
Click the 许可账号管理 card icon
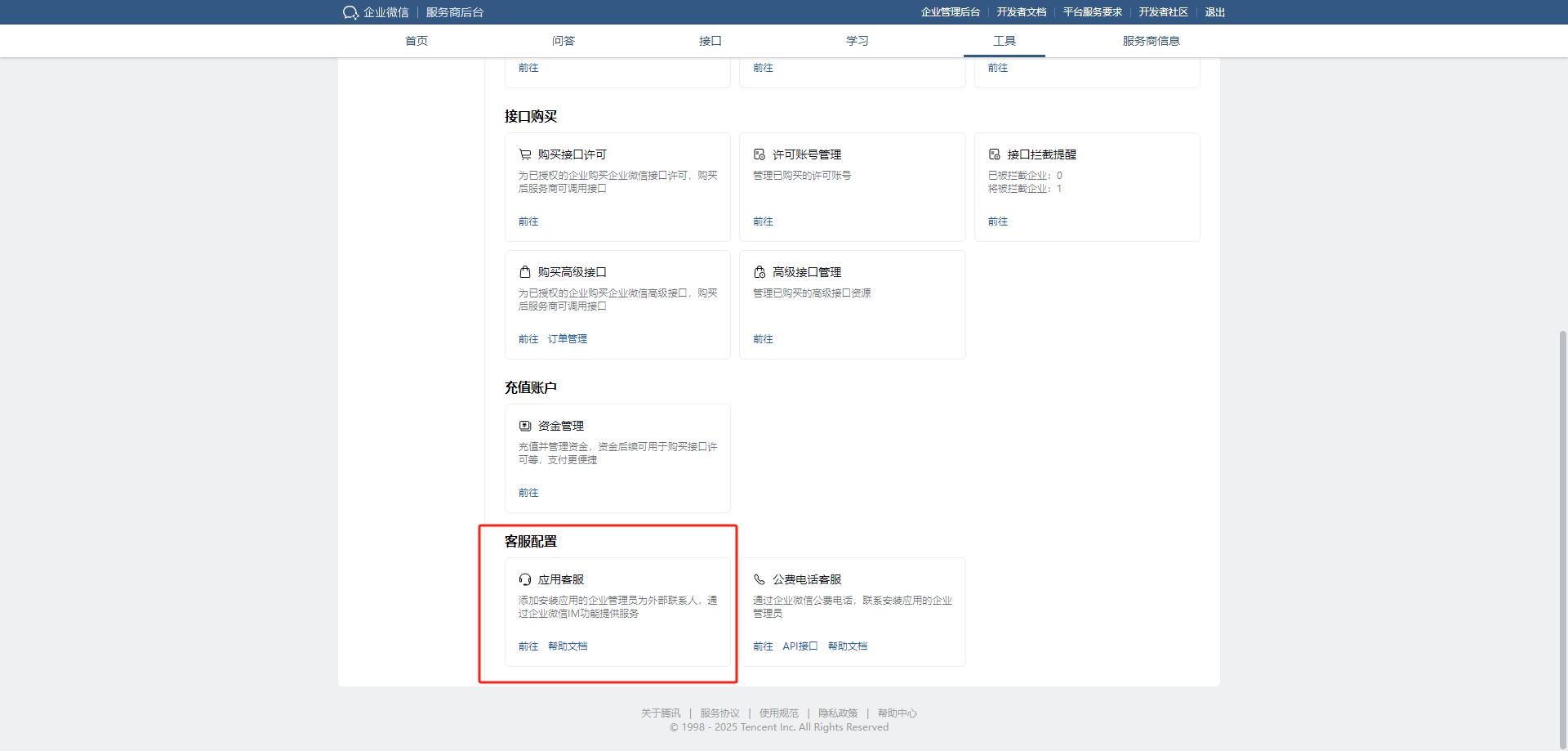click(759, 154)
